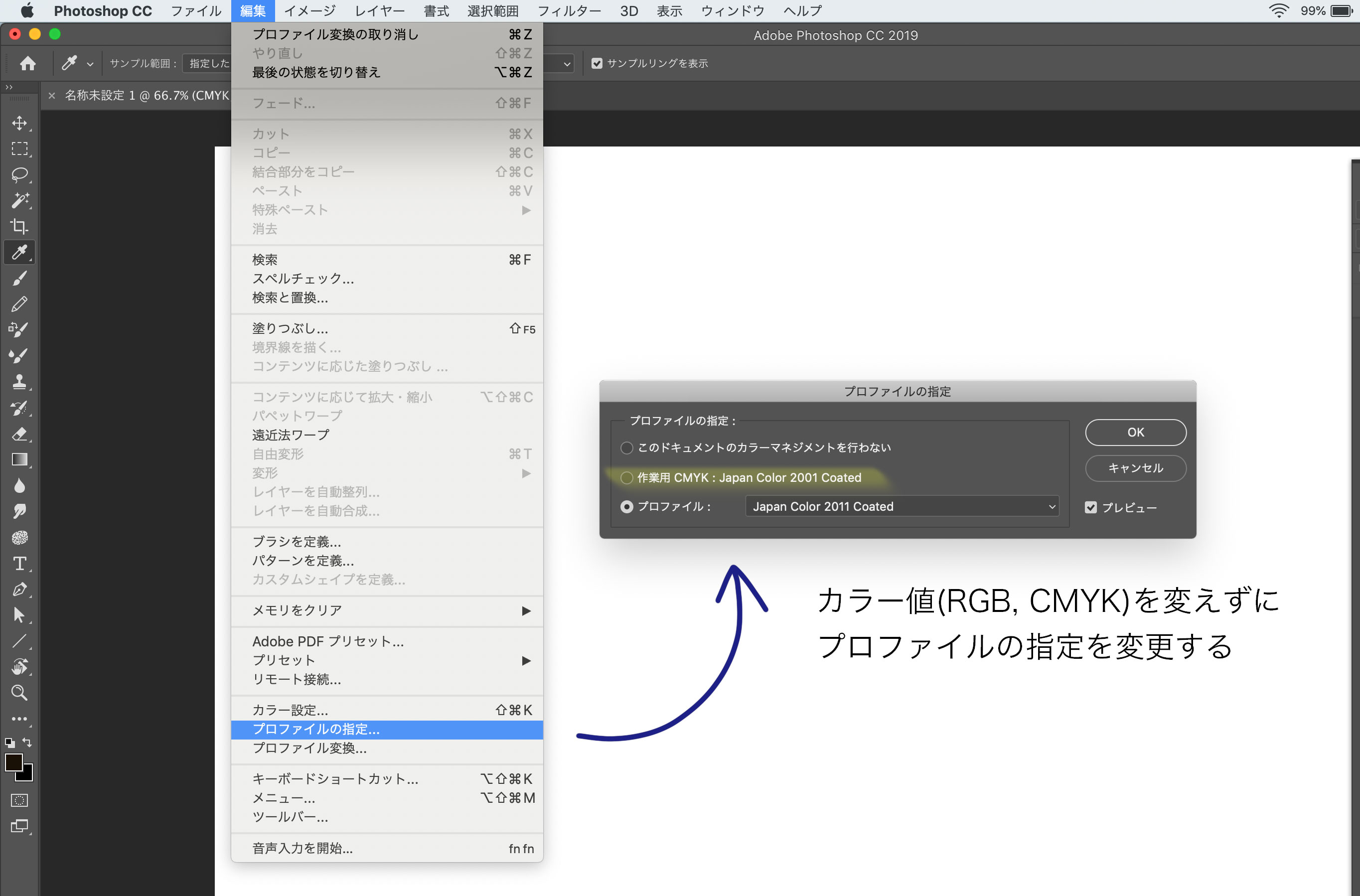Select the History Brush tool
Viewport: 1360px width, 896px height.
(19, 408)
